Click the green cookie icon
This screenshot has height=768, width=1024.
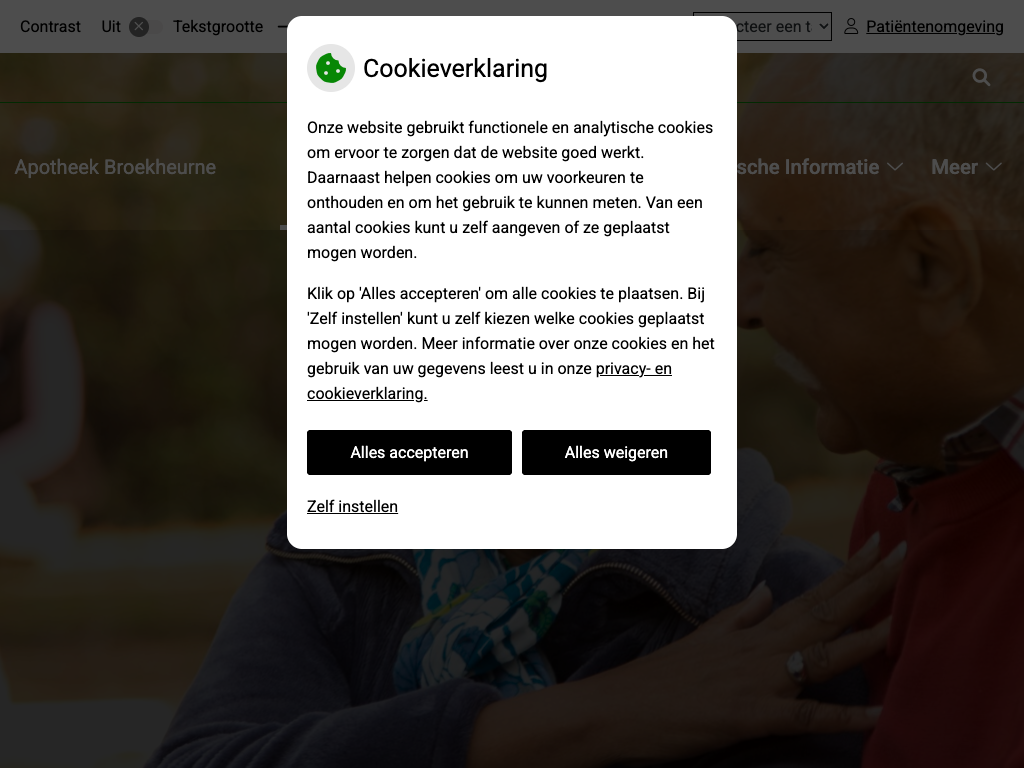(330, 68)
